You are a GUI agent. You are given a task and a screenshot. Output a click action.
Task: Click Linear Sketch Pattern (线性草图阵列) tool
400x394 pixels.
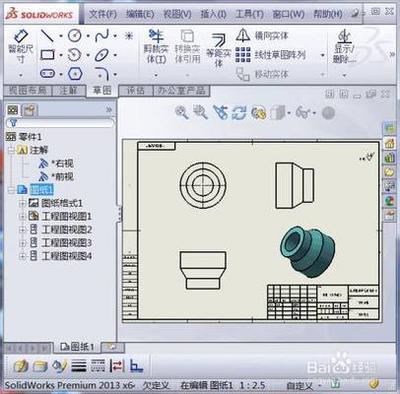(x=271, y=55)
